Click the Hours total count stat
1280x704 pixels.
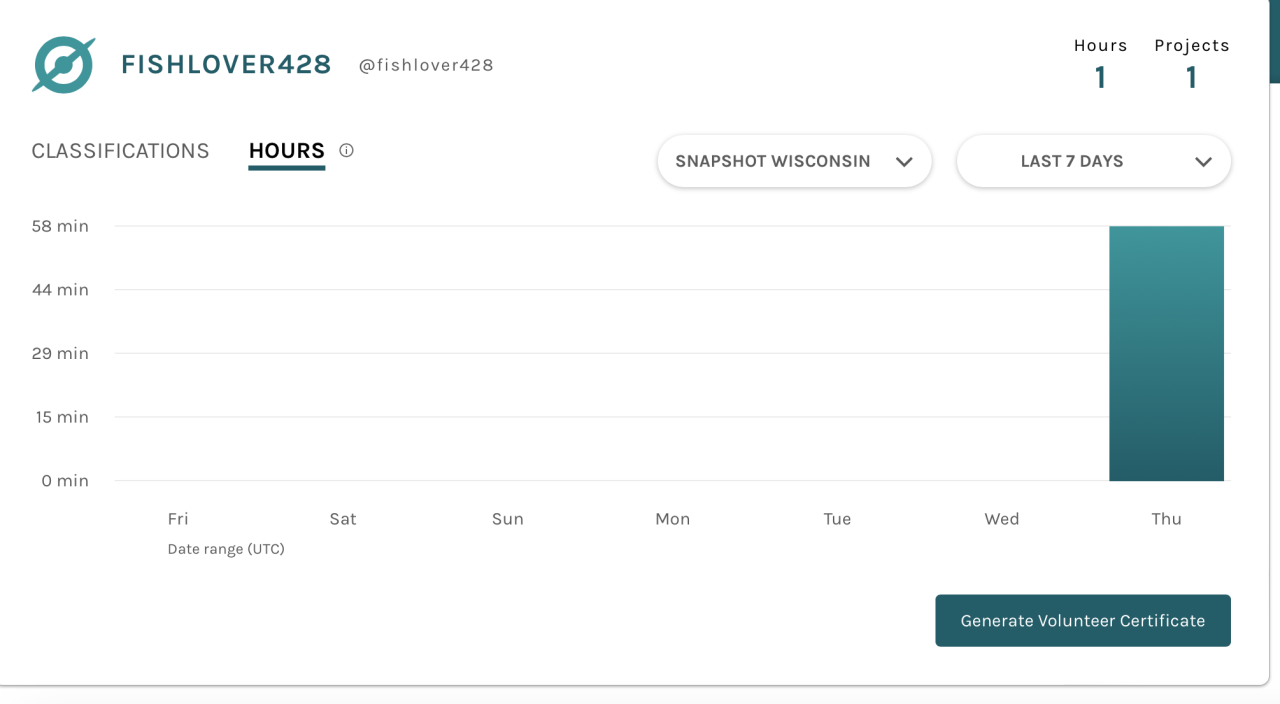click(x=1100, y=77)
